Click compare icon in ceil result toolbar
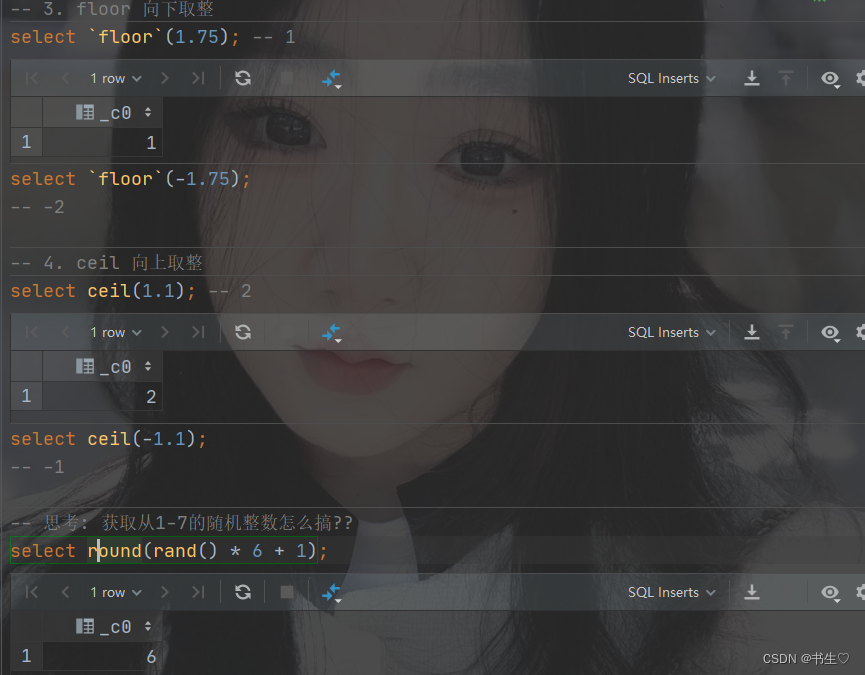865x675 pixels. click(x=332, y=333)
